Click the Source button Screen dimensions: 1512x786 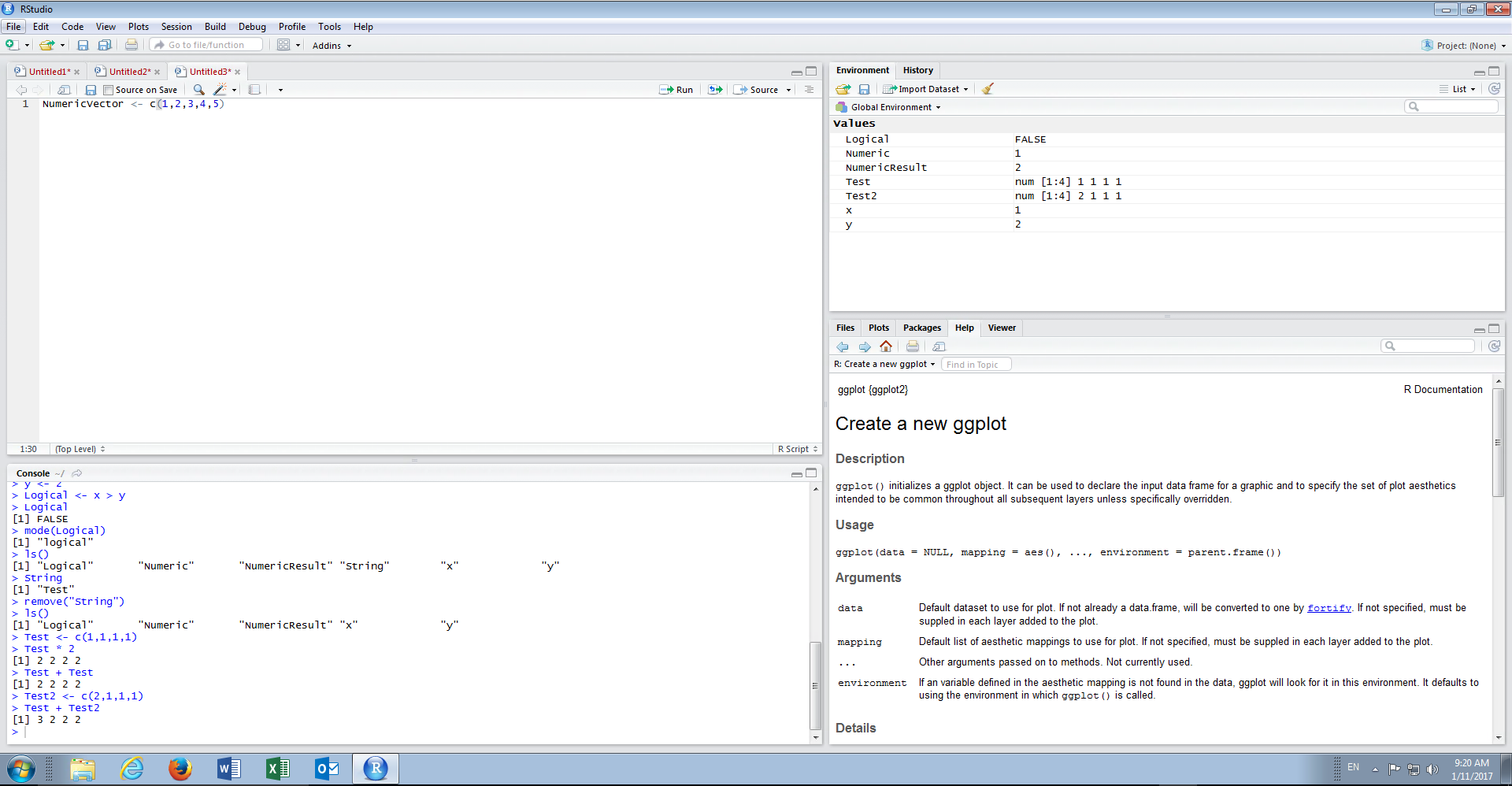pos(757,90)
